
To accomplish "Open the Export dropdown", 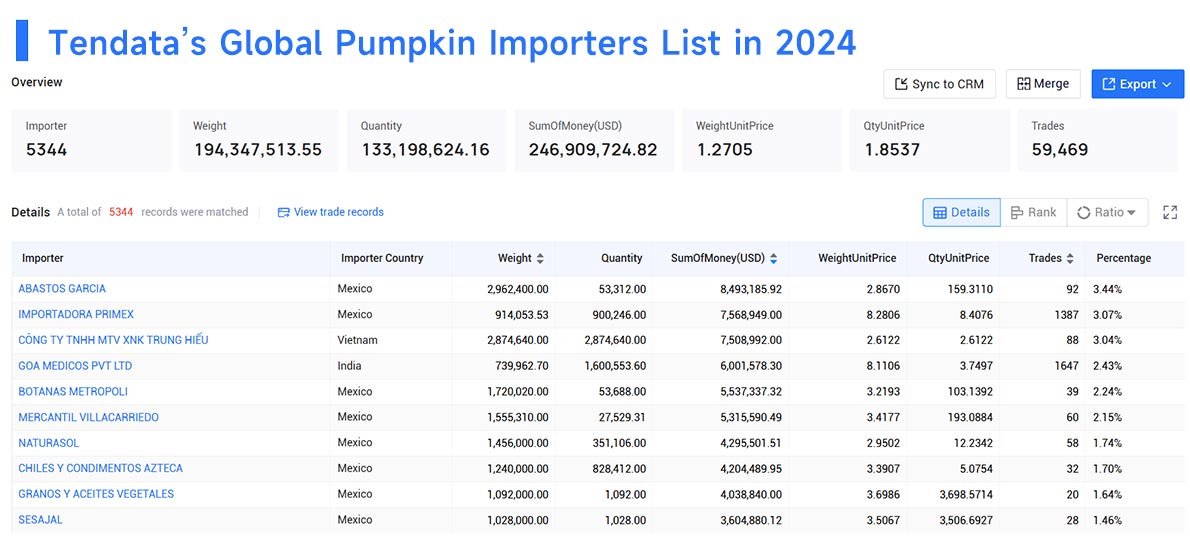I will [x=1137, y=84].
